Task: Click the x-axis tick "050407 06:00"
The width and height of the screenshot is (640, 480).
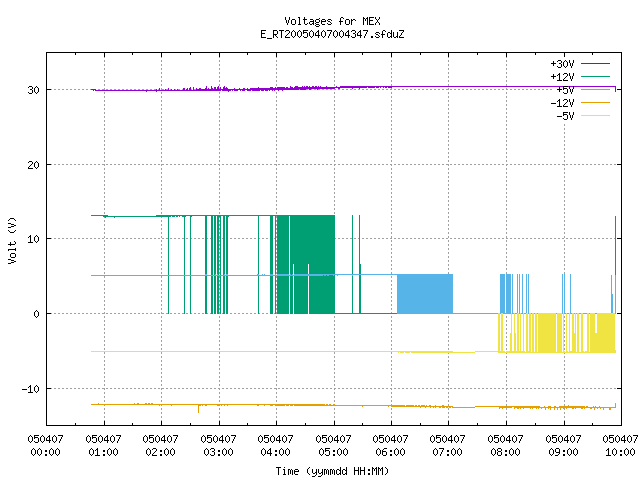Action: click(391, 446)
